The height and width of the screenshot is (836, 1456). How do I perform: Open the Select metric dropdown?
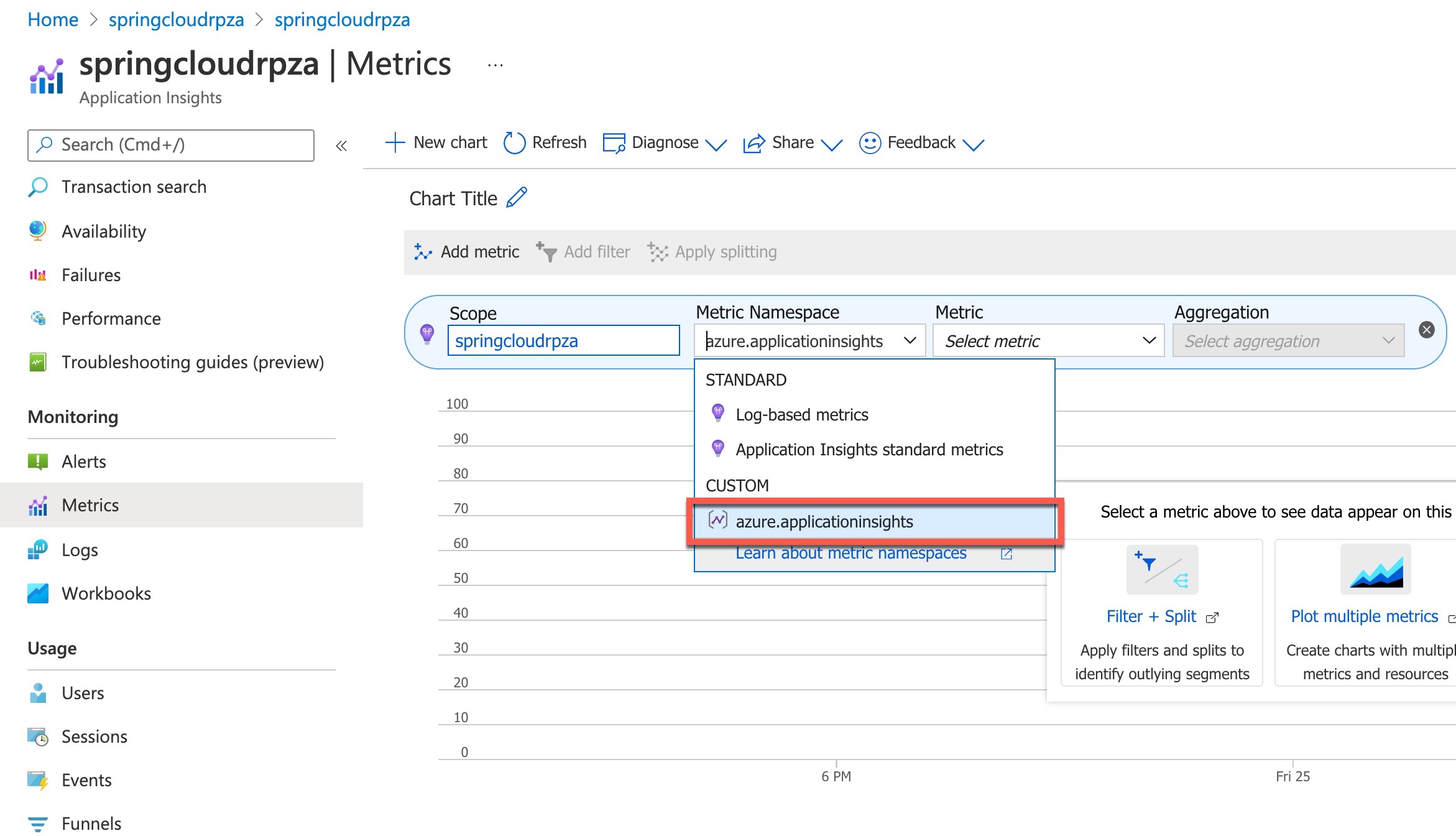tap(1048, 341)
